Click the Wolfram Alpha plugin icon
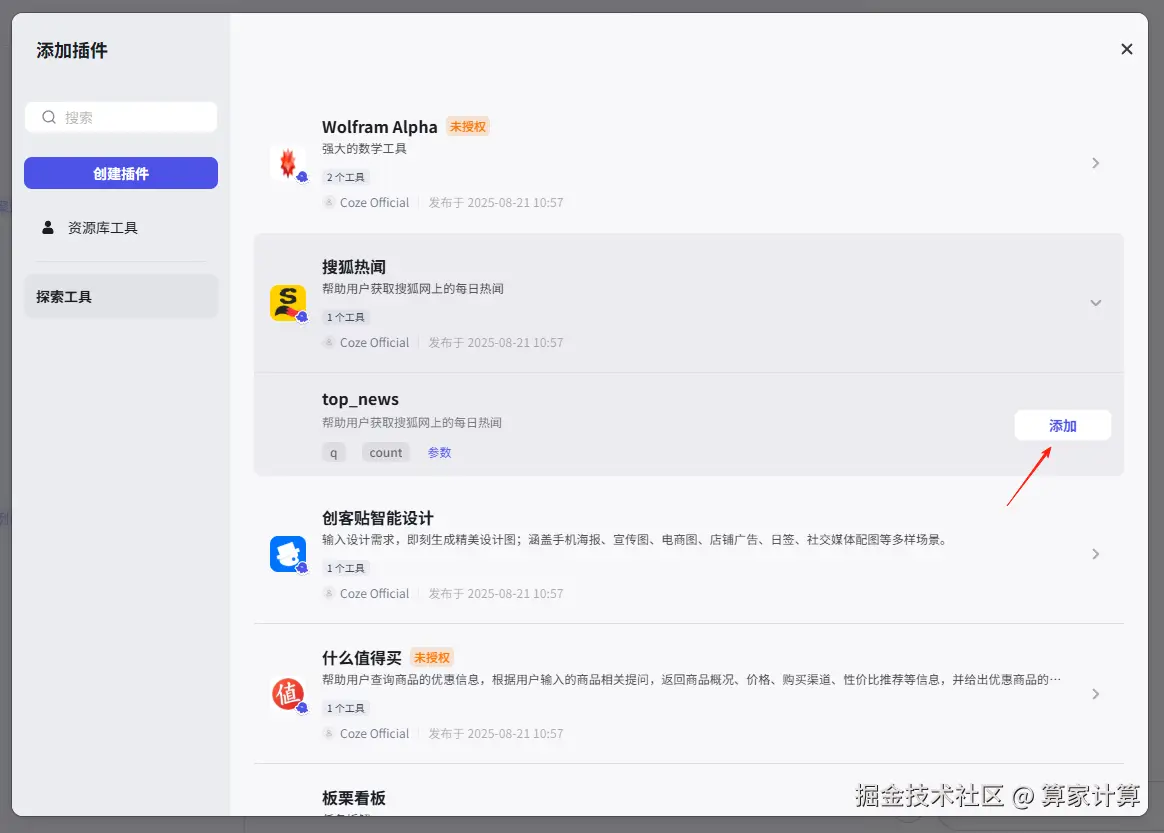This screenshot has width=1164, height=833. click(x=288, y=163)
